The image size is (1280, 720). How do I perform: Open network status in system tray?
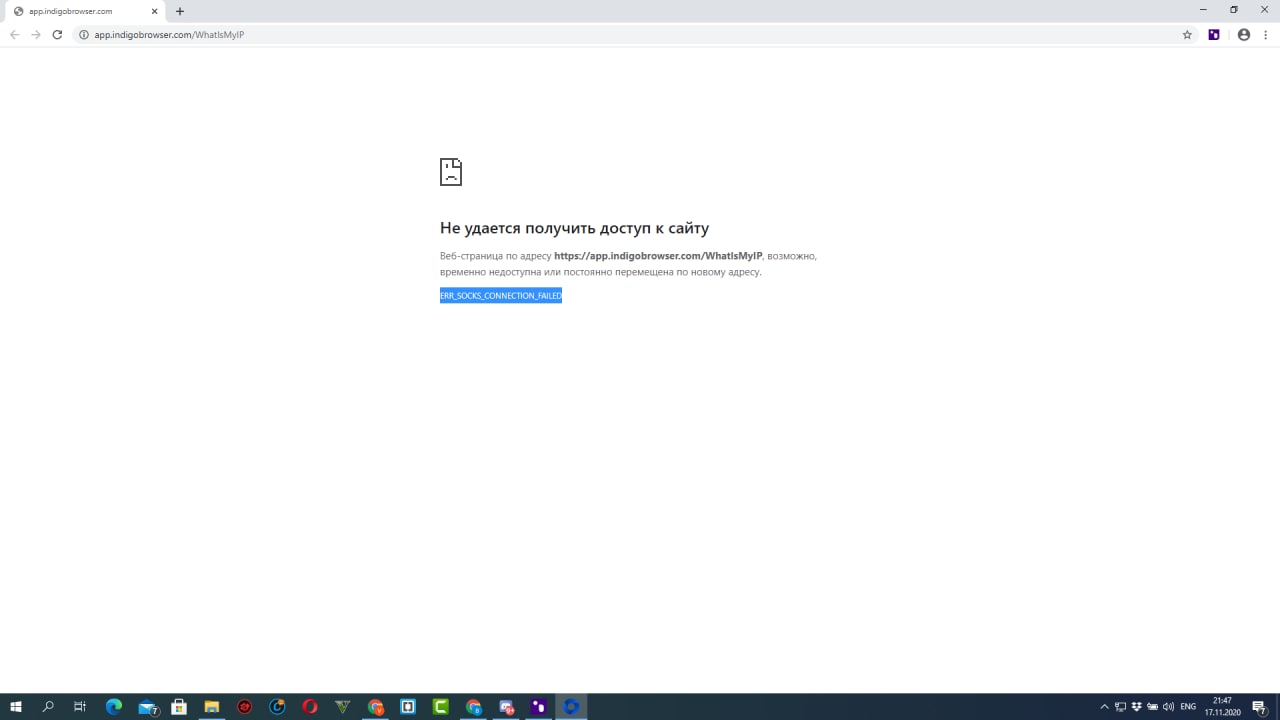pyautogui.click(x=1120, y=707)
